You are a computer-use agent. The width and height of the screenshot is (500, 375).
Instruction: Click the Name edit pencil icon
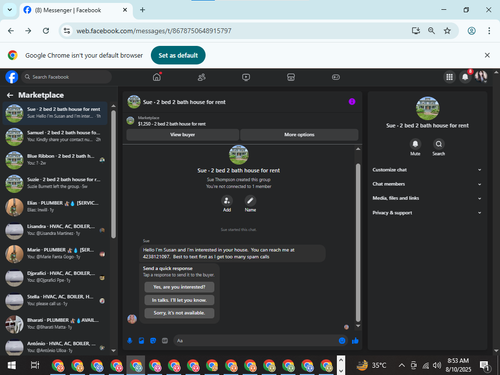250,201
